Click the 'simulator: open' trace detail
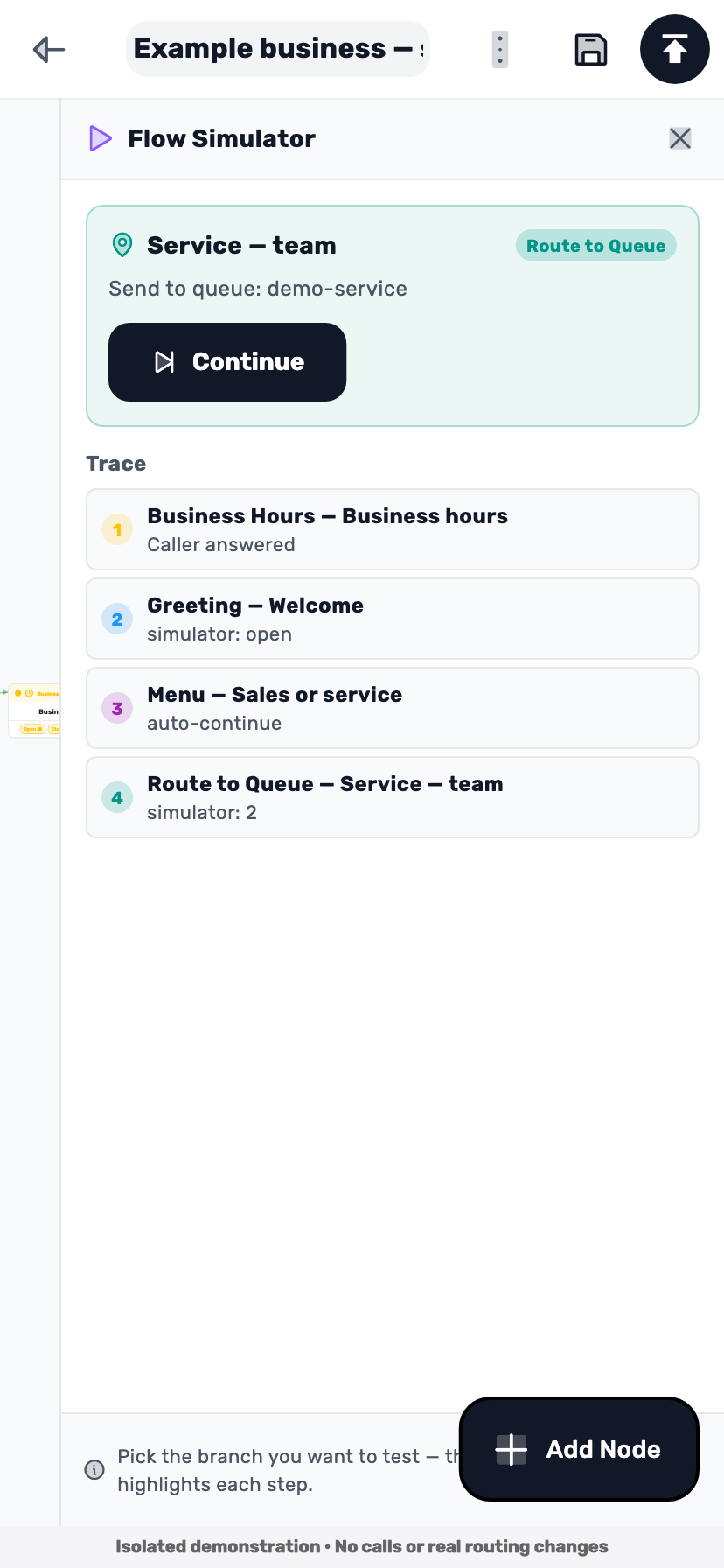 (x=219, y=633)
